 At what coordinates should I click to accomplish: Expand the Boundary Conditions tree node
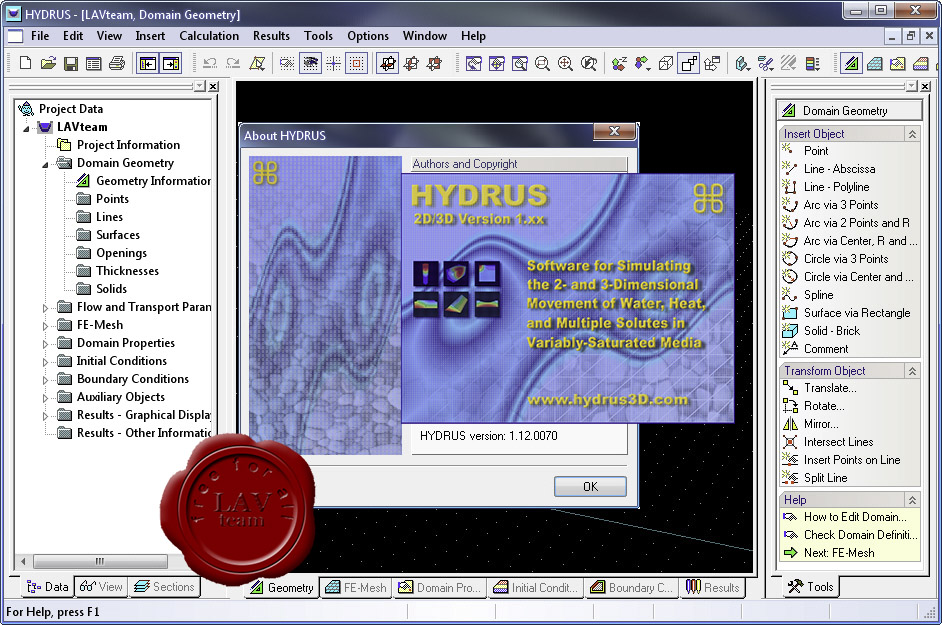pyautogui.click(x=45, y=380)
